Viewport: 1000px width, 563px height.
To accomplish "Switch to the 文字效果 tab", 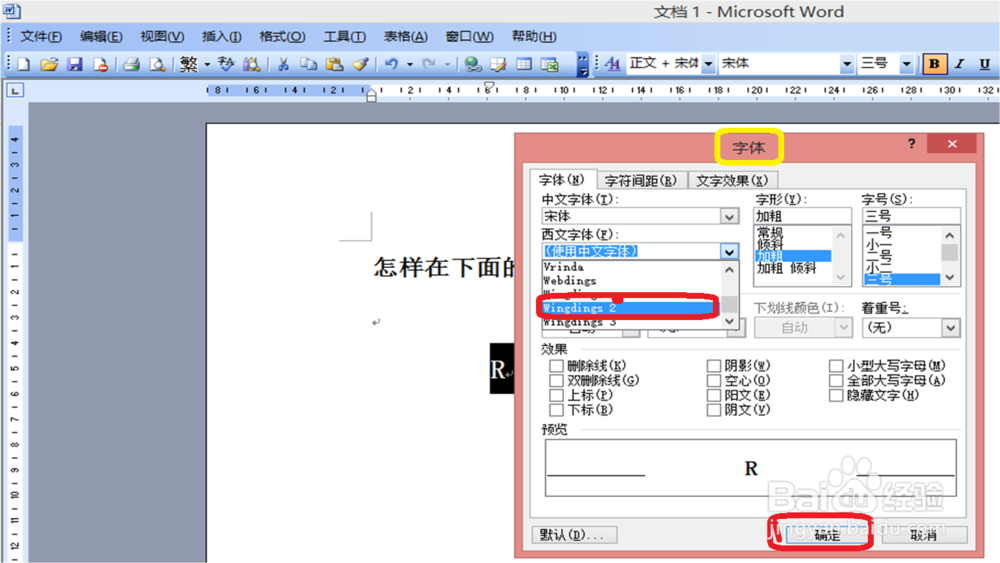I will [x=732, y=180].
